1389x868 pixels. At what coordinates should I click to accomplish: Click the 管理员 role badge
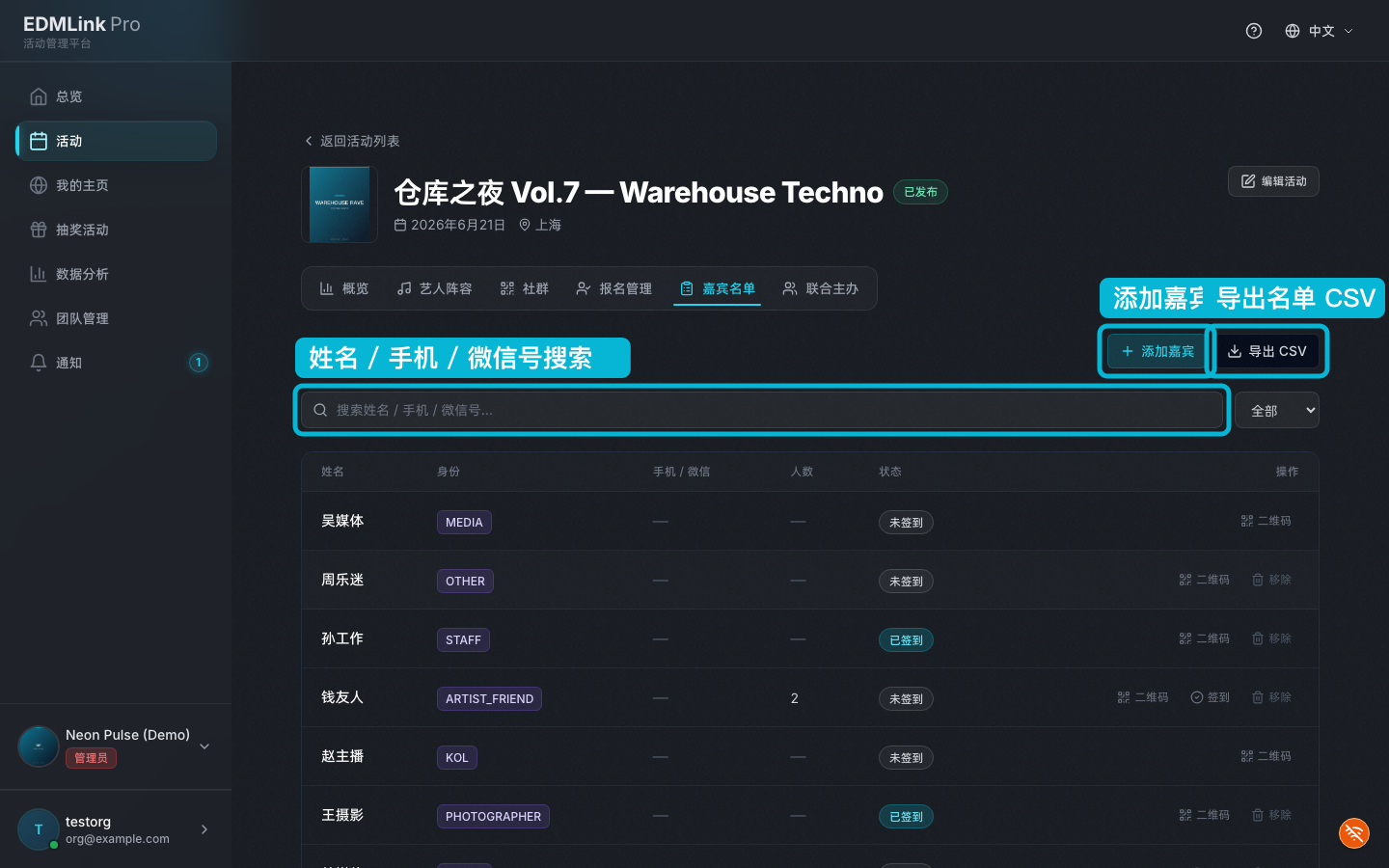pos(92,758)
